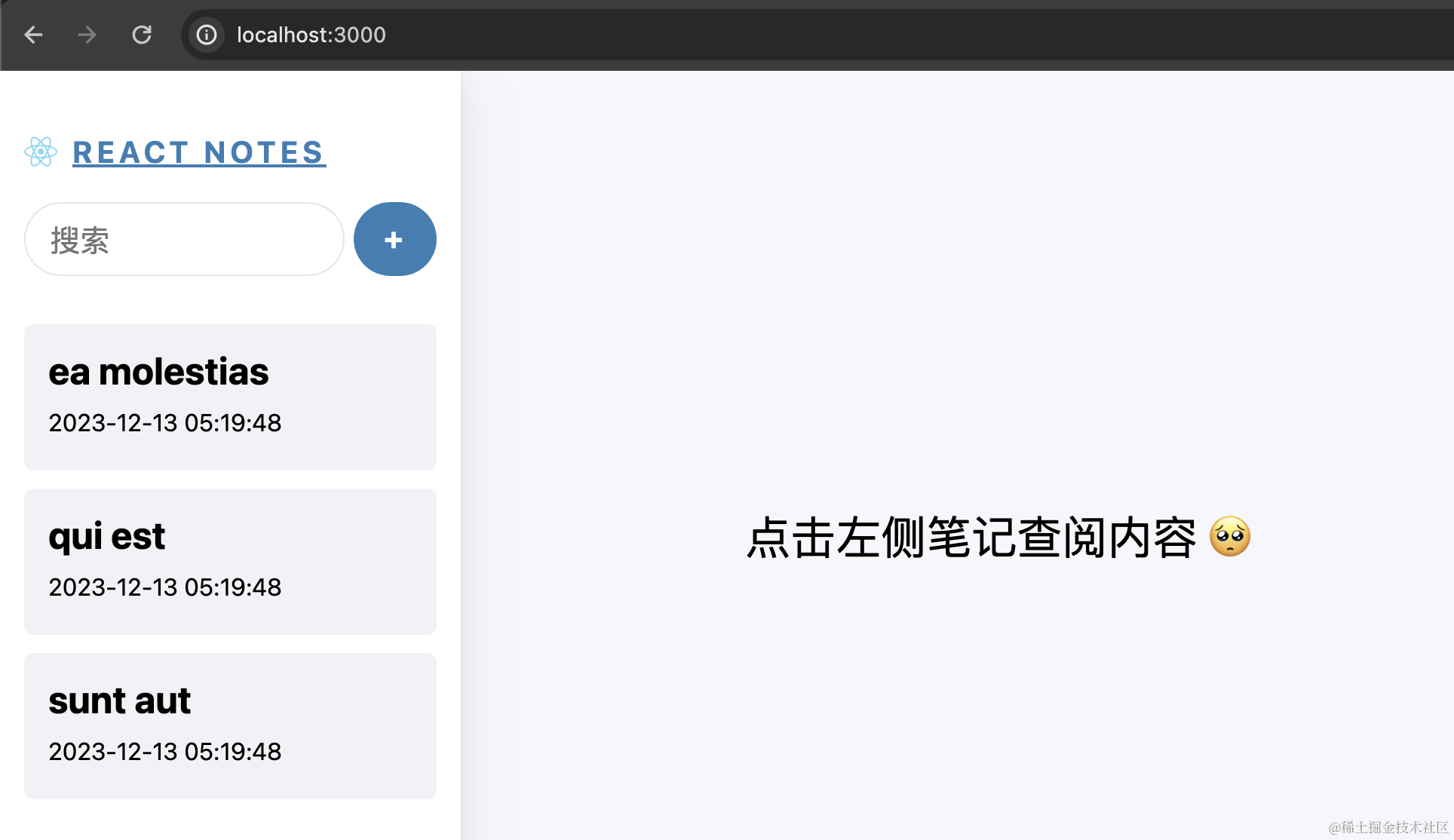The image size is (1454, 840).
Task: Reload the page with refresh icon
Action: click(x=142, y=35)
